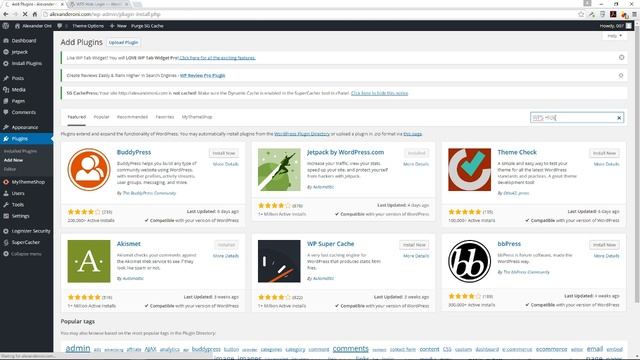Open Tools in the sidebar
Screen dimensions: 640x360
[x=18, y=205]
